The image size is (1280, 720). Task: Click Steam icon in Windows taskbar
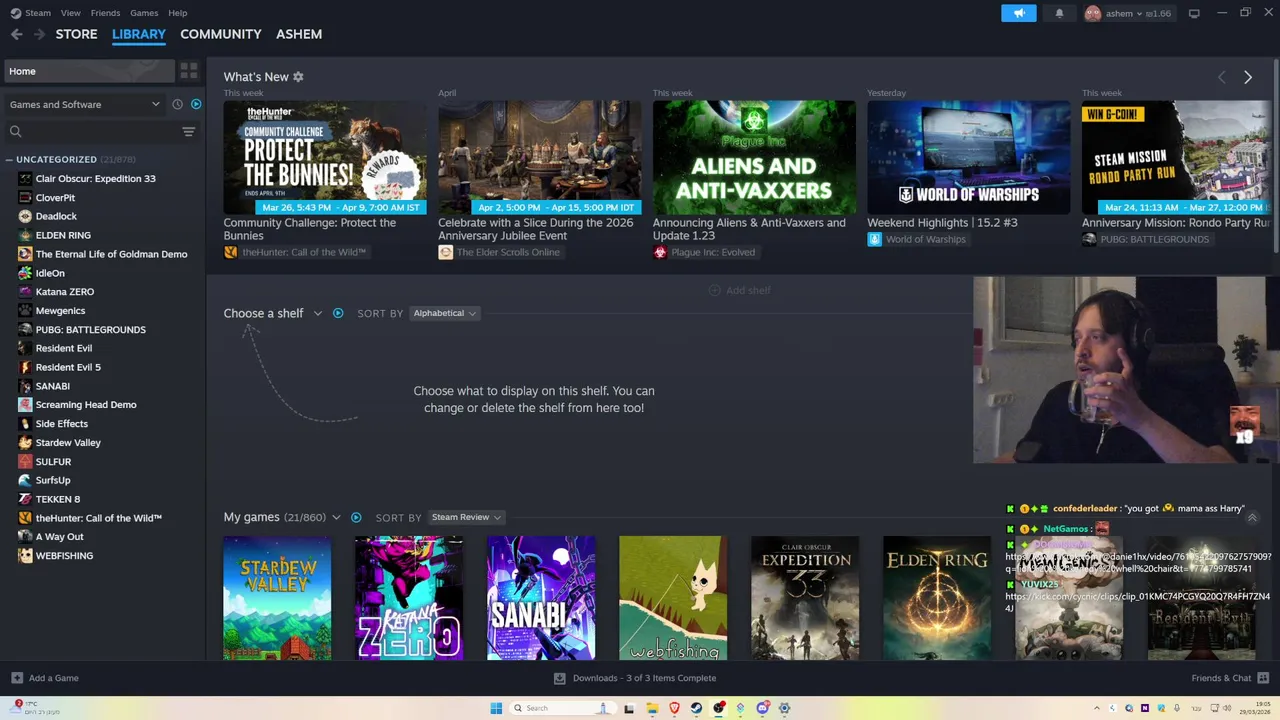coord(697,708)
